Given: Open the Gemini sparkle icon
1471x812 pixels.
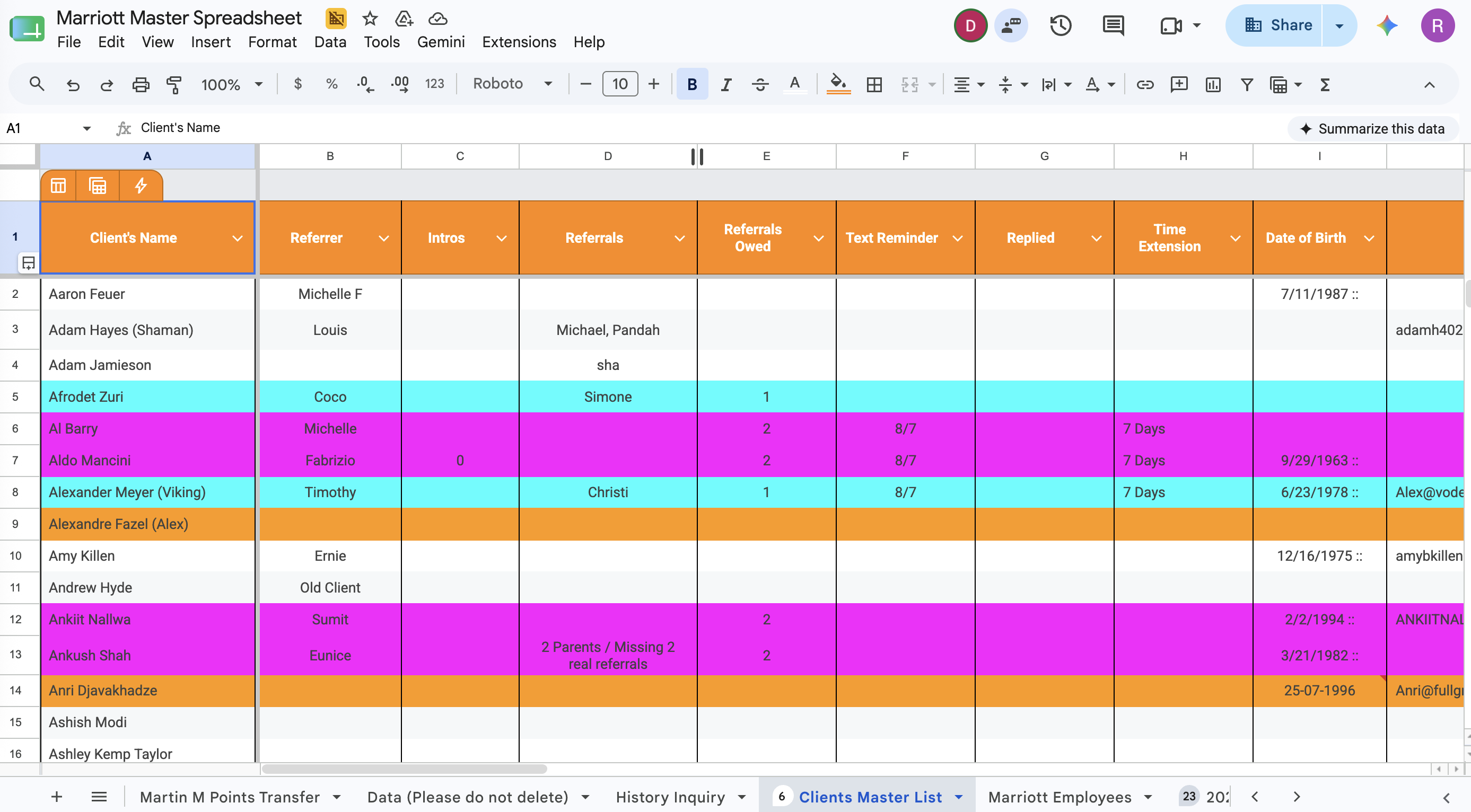Looking at the screenshot, I should pyautogui.click(x=1387, y=25).
